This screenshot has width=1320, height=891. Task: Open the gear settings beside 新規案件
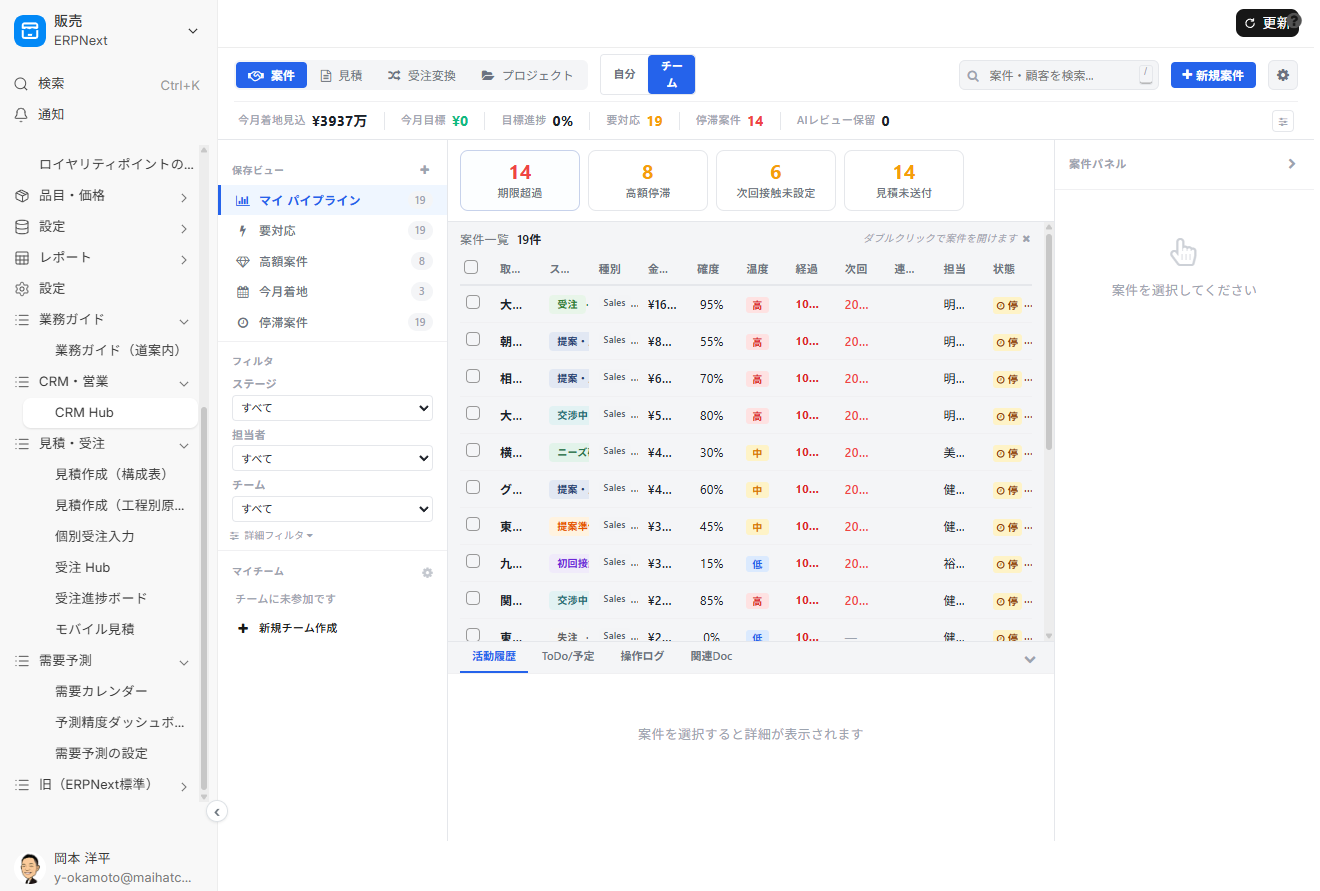coord(1283,75)
